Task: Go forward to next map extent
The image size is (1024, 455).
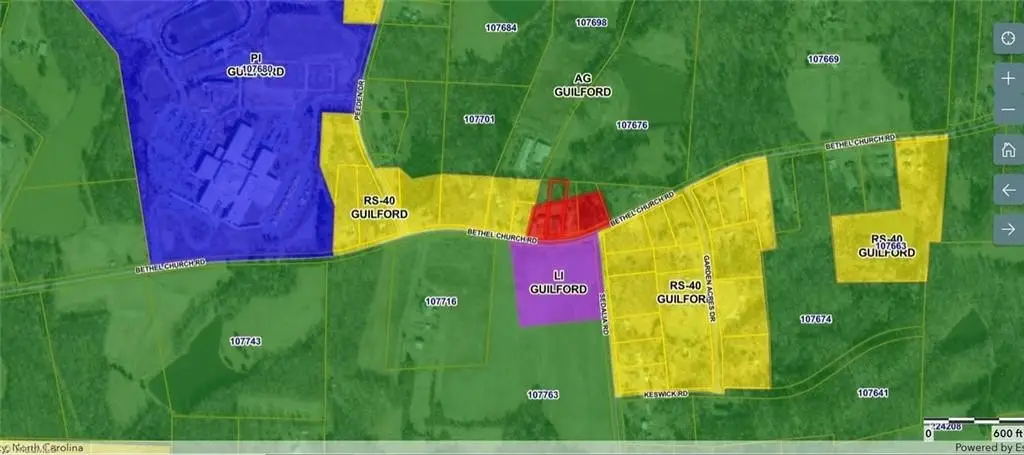Action: click(x=1008, y=229)
